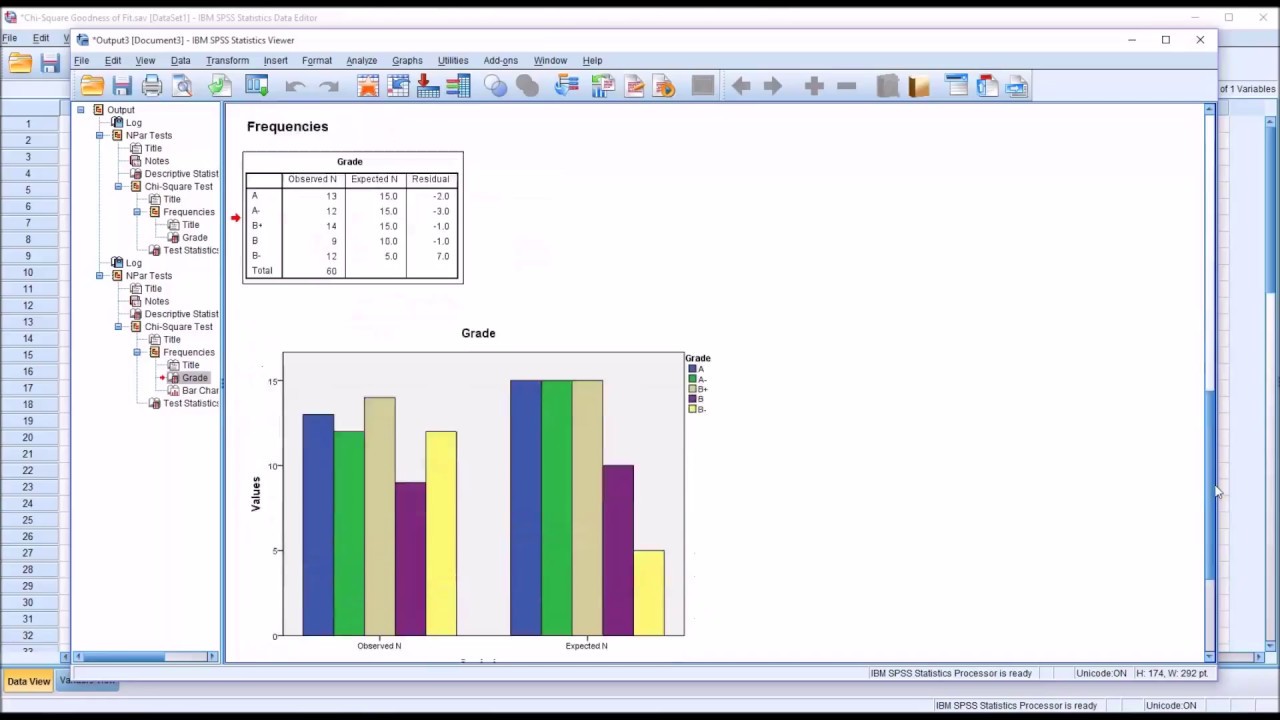Open the Analyze menu

[361, 60]
